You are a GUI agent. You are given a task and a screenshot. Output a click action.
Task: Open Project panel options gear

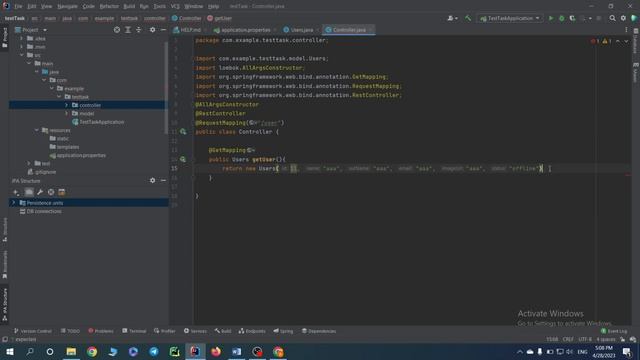(x=152, y=30)
